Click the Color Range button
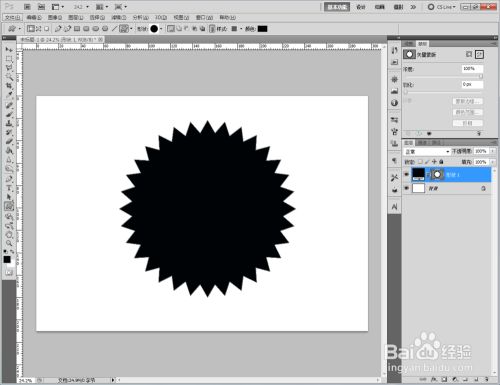Image resolution: width=500 pixels, height=385 pixels. [468, 112]
